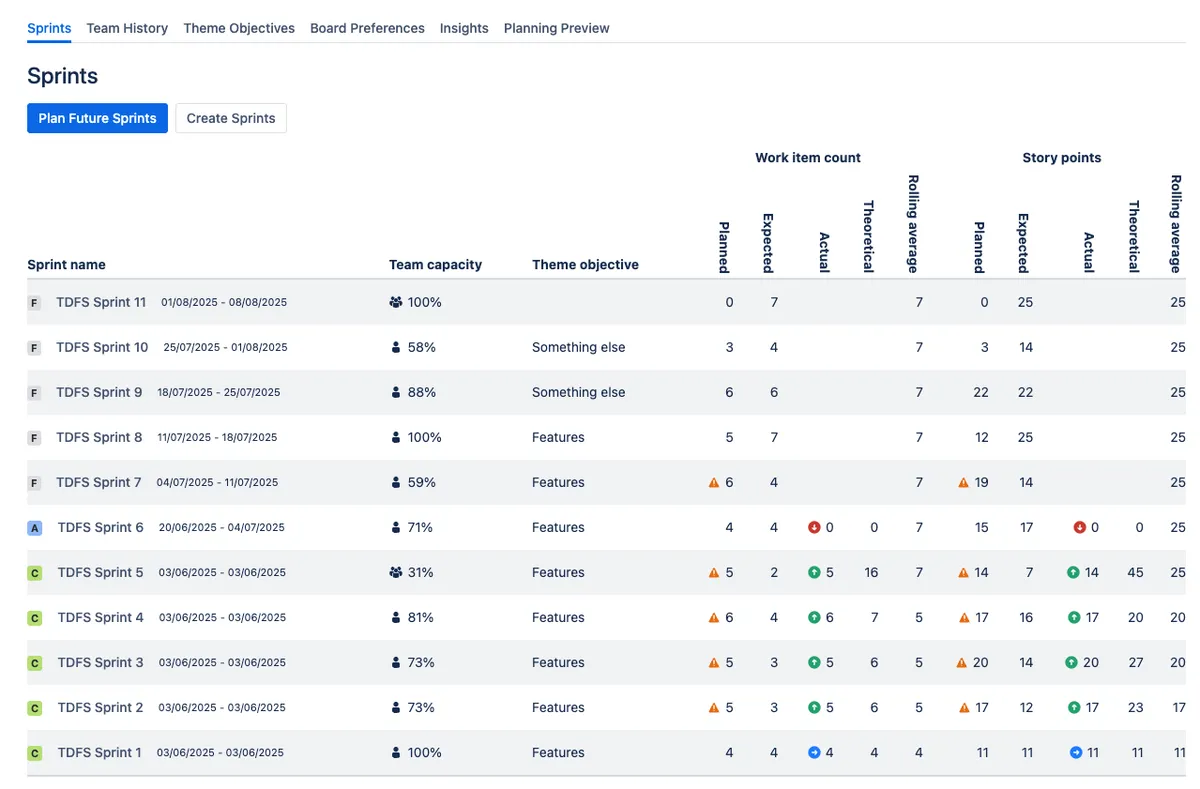Click the Planned header under Work item count

tap(724, 247)
